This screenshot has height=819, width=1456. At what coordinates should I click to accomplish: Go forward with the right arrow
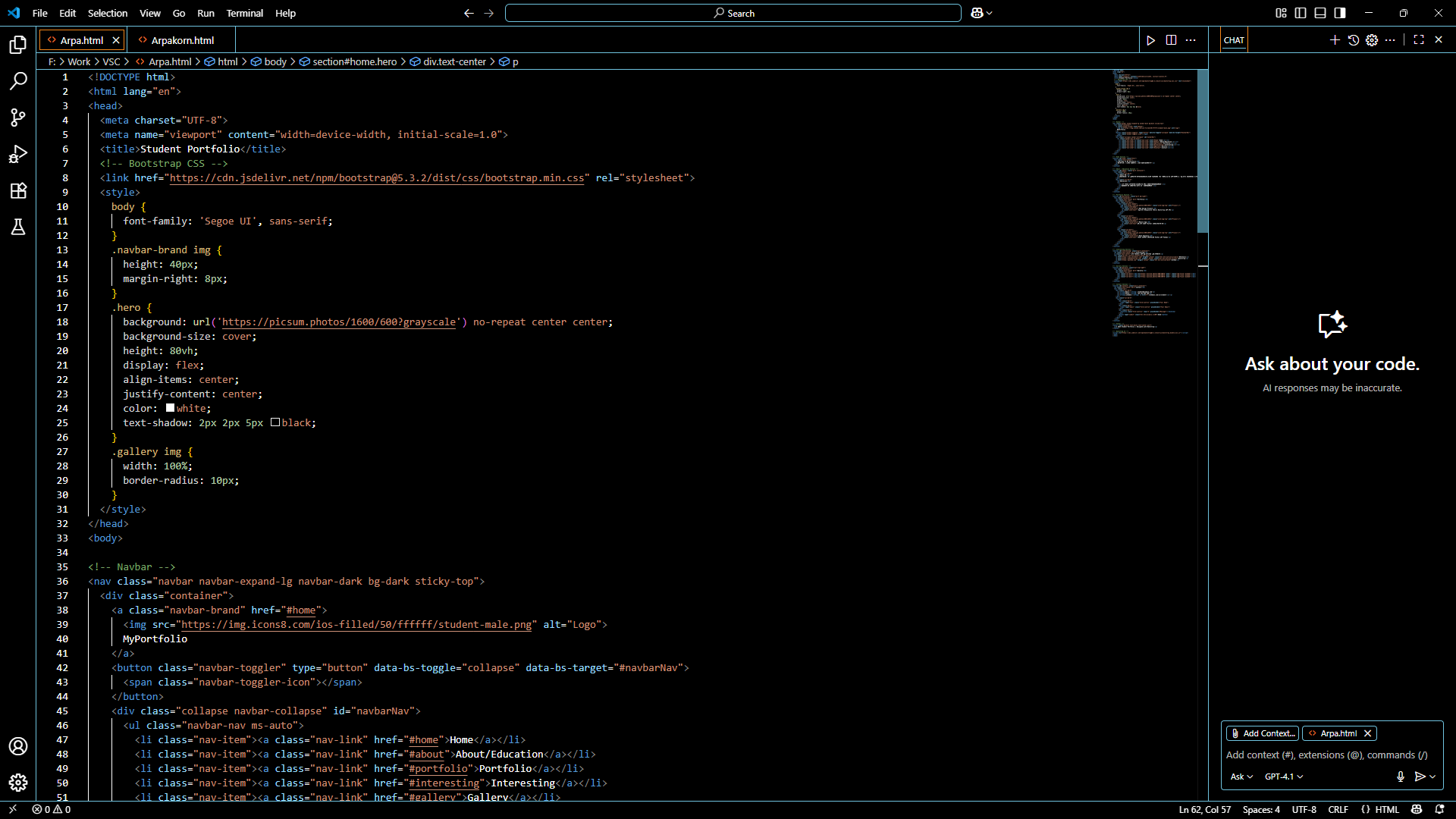point(489,13)
